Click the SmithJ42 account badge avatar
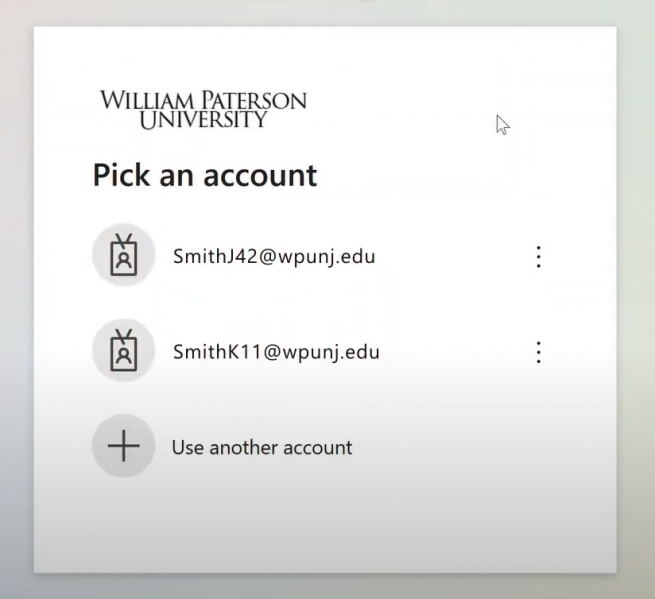Viewport: 655px width, 599px height. [124, 255]
